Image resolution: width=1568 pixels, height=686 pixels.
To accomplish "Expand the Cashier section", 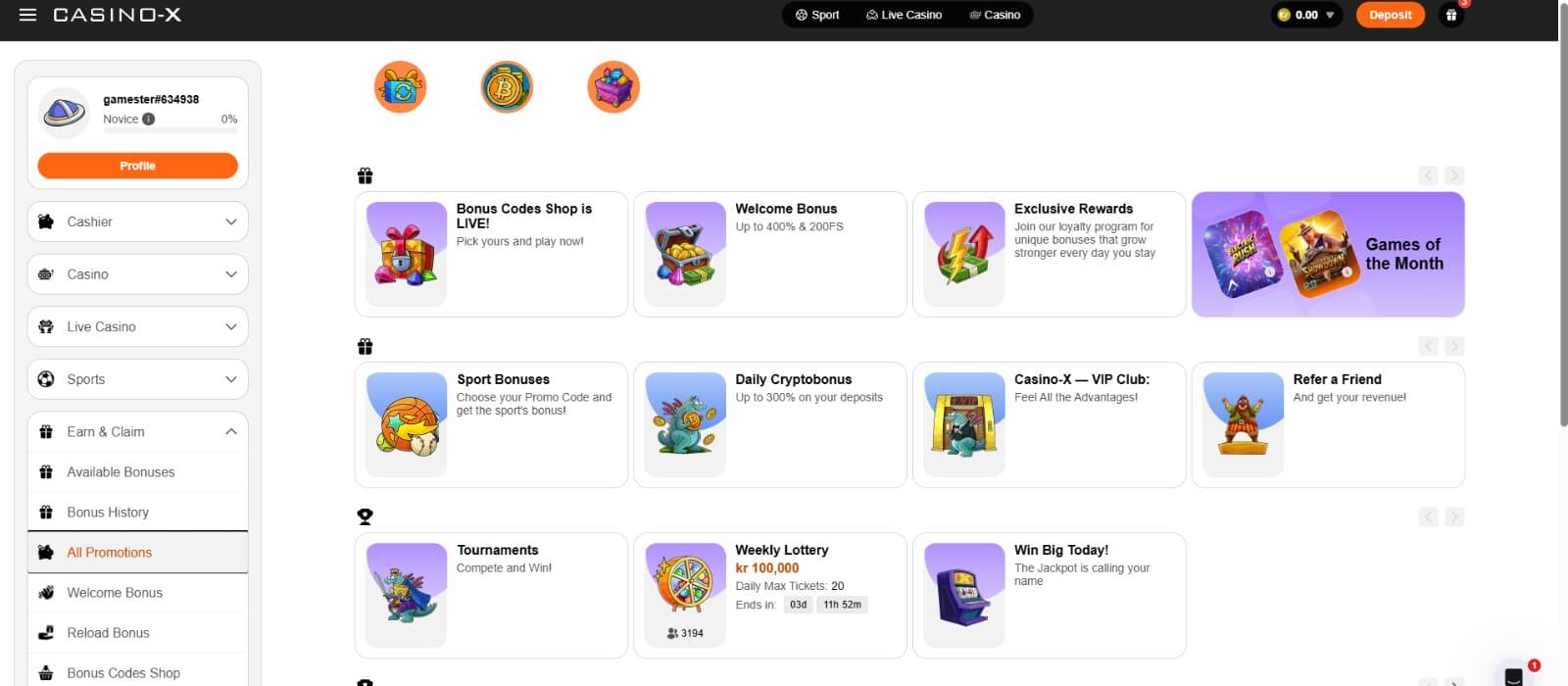I will (x=137, y=221).
